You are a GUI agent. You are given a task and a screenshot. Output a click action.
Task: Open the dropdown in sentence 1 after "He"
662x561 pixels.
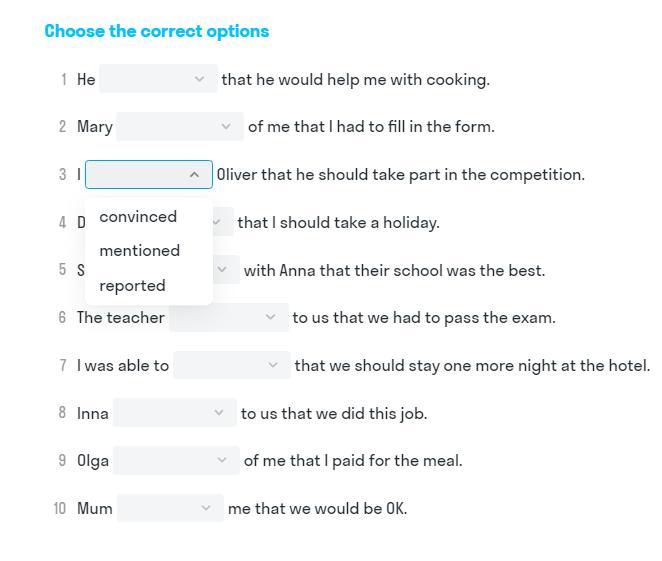[158, 79]
